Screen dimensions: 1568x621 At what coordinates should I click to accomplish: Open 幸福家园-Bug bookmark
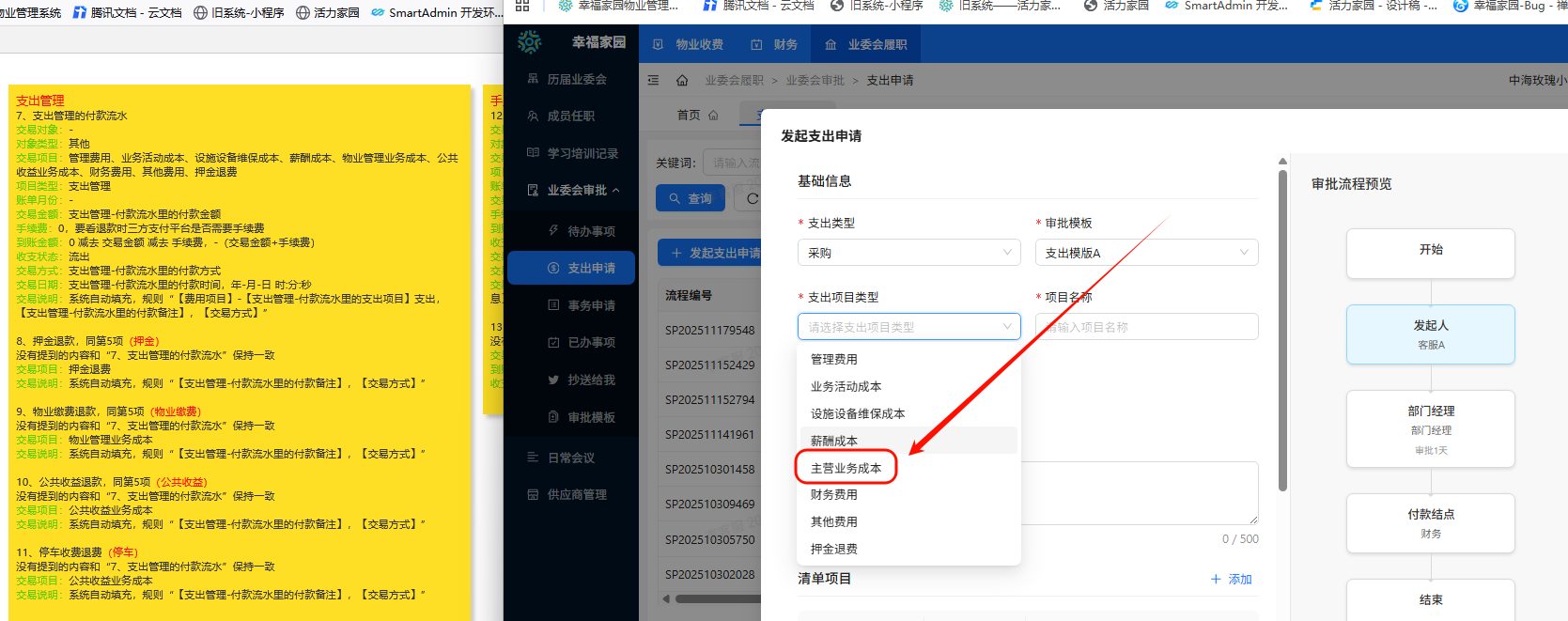coord(1510,6)
